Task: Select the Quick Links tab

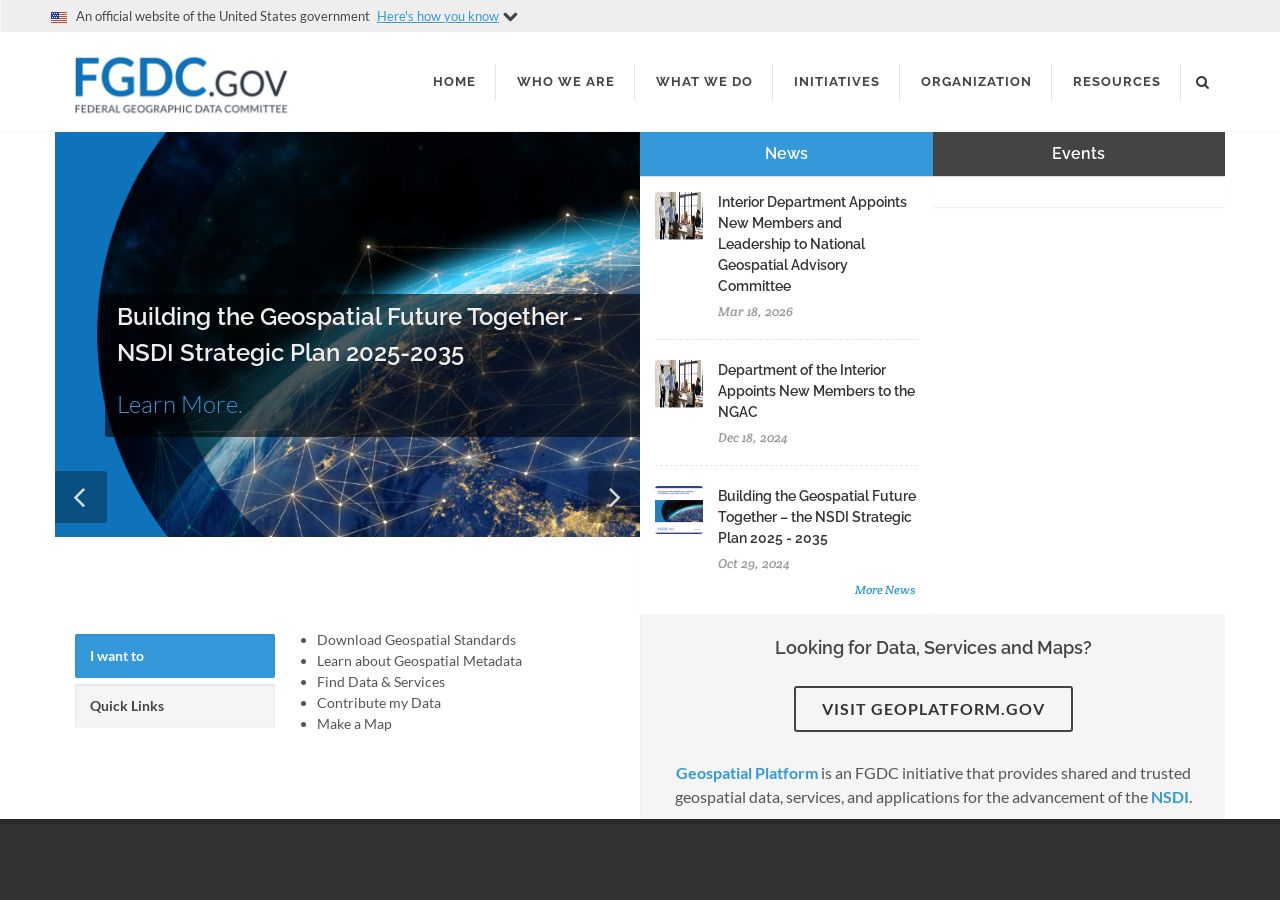Action: [175, 706]
